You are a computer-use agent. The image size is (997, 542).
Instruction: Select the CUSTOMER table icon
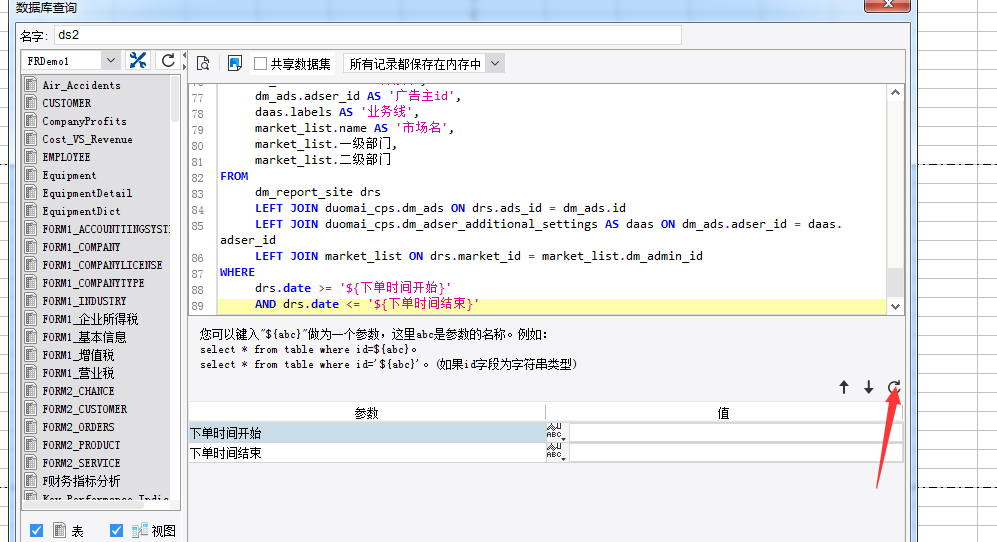pyautogui.click(x=31, y=102)
